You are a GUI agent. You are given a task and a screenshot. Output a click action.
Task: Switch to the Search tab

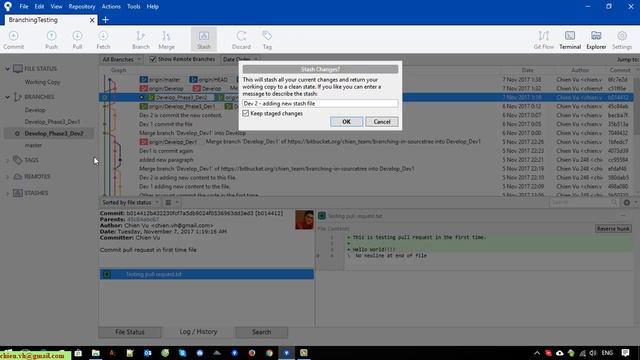coord(261,332)
